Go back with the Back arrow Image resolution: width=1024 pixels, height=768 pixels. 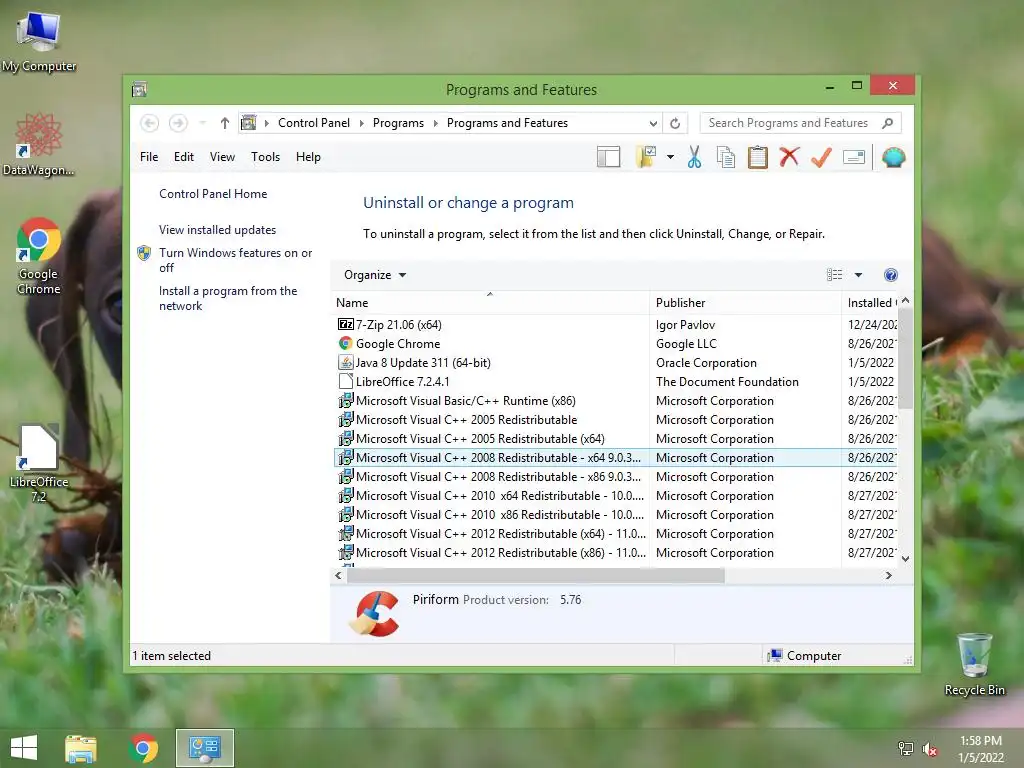pos(150,123)
